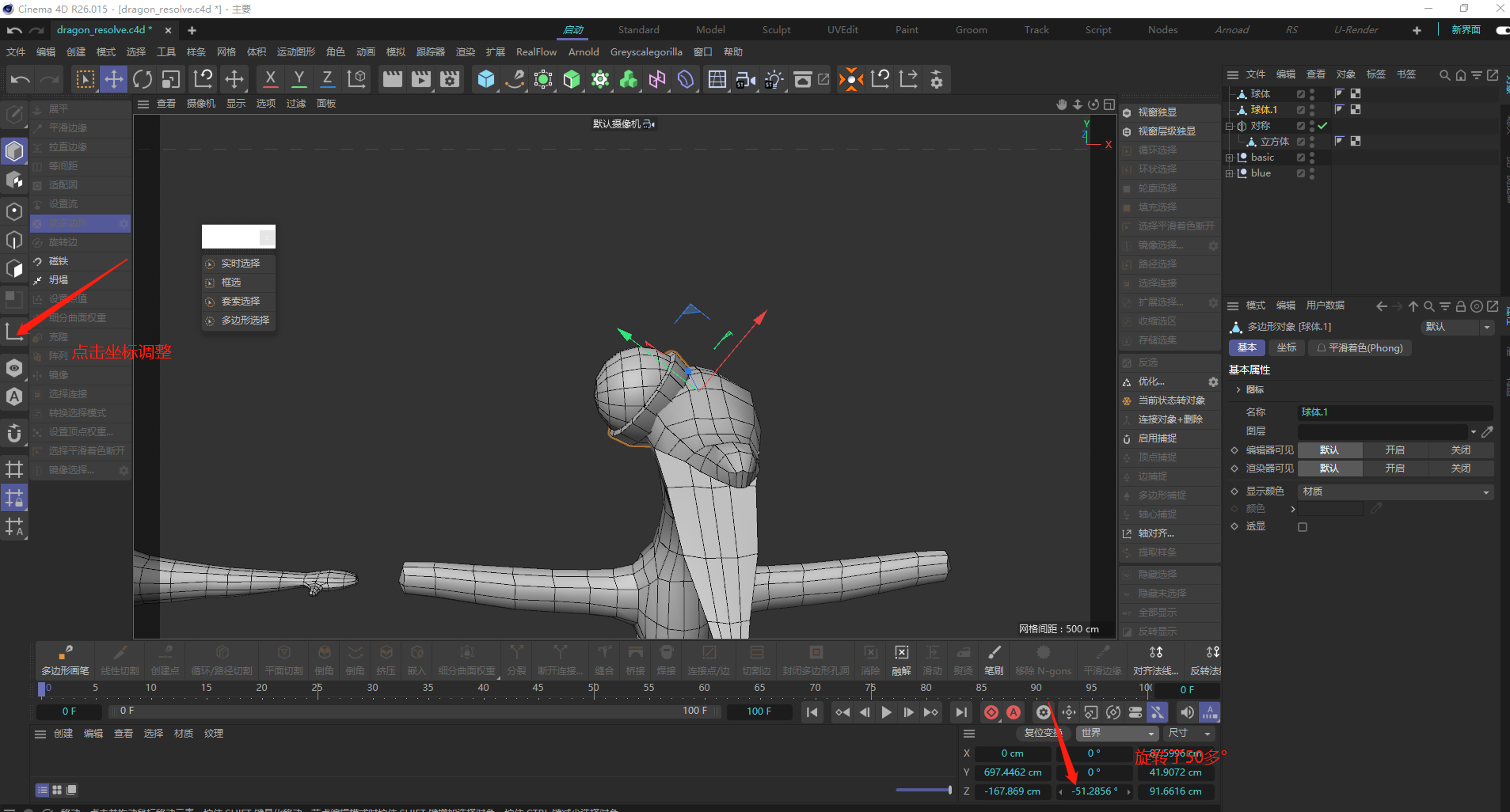Open the attribute mode Default (默认) dropdown
1510x812 pixels.
click(1458, 327)
